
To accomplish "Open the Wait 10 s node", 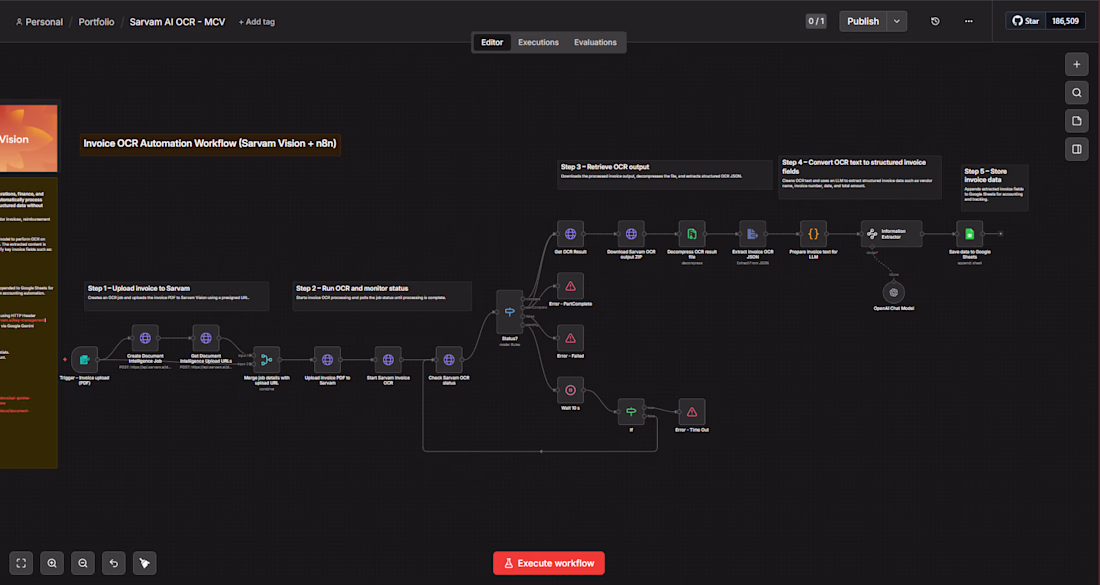I will click(570, 390).
